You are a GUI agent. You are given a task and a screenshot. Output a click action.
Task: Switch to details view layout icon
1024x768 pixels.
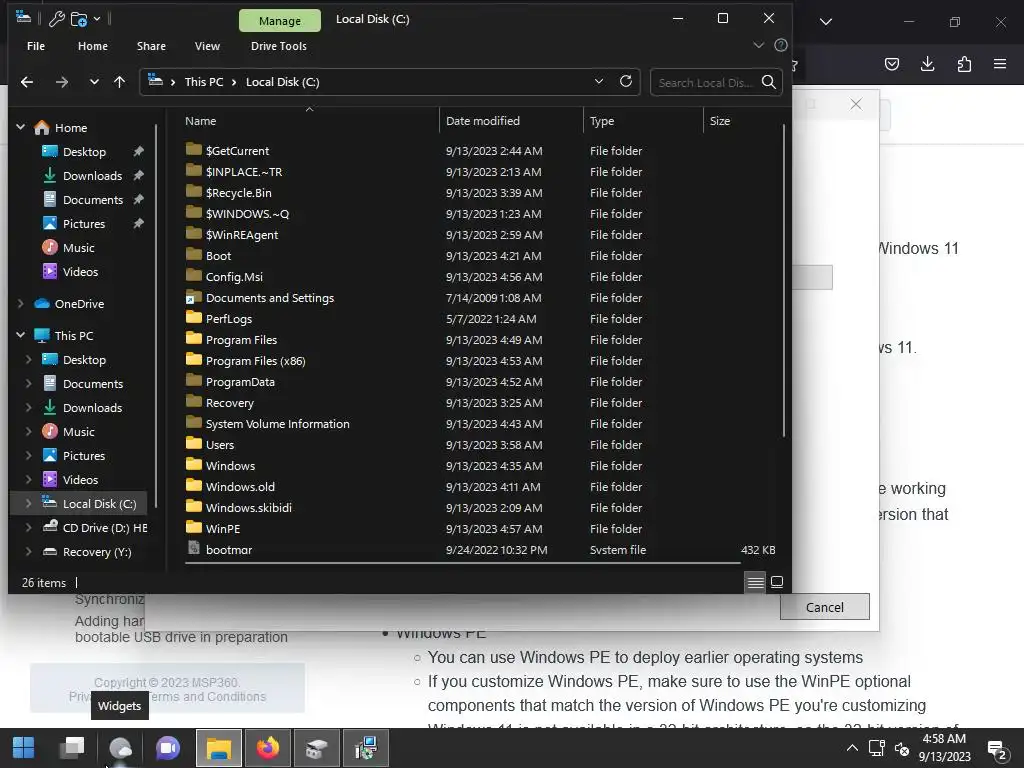(x=755, y=582)
